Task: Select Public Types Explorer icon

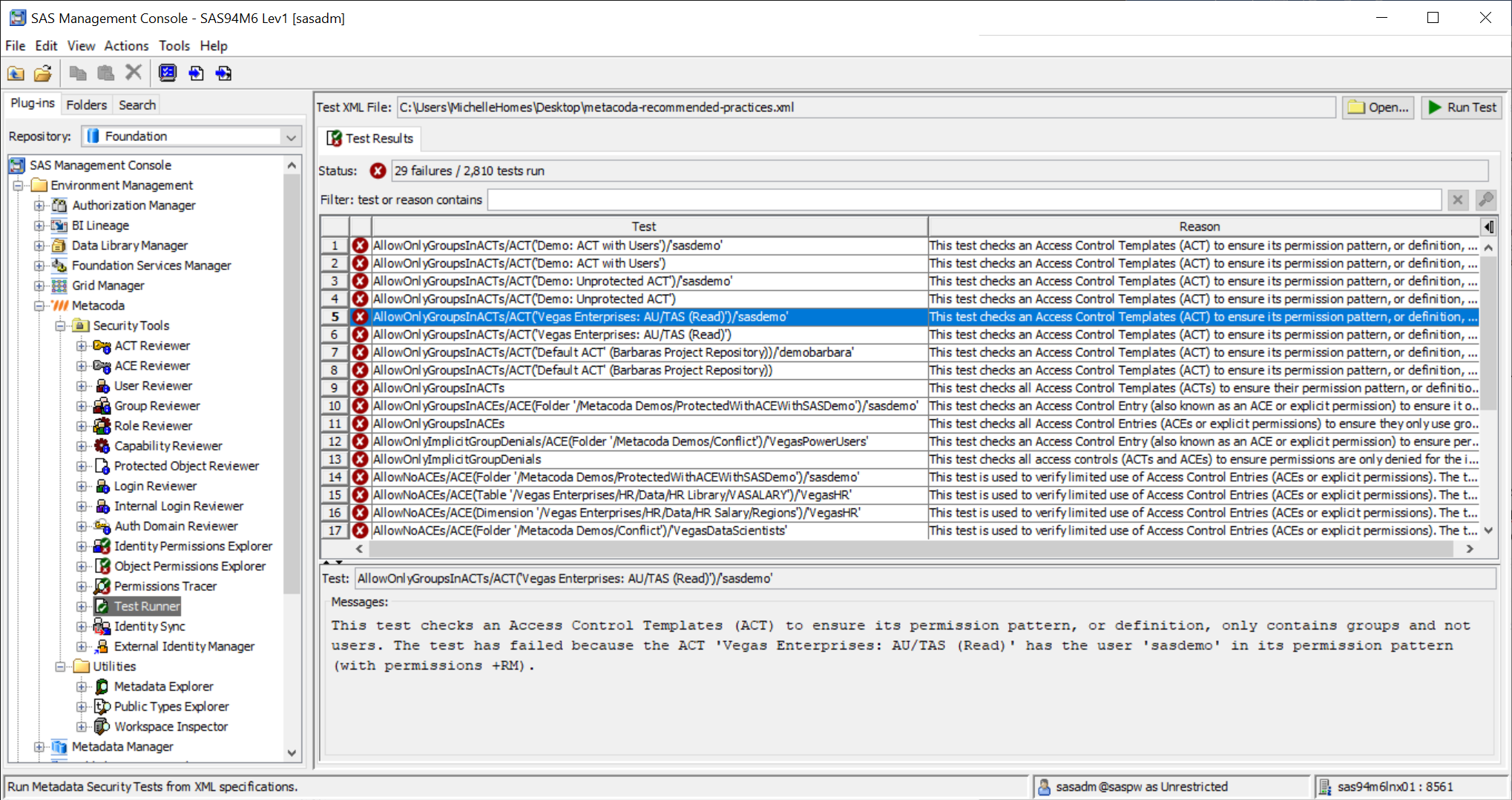Action: pyautogui.click(x=102, y=706)
